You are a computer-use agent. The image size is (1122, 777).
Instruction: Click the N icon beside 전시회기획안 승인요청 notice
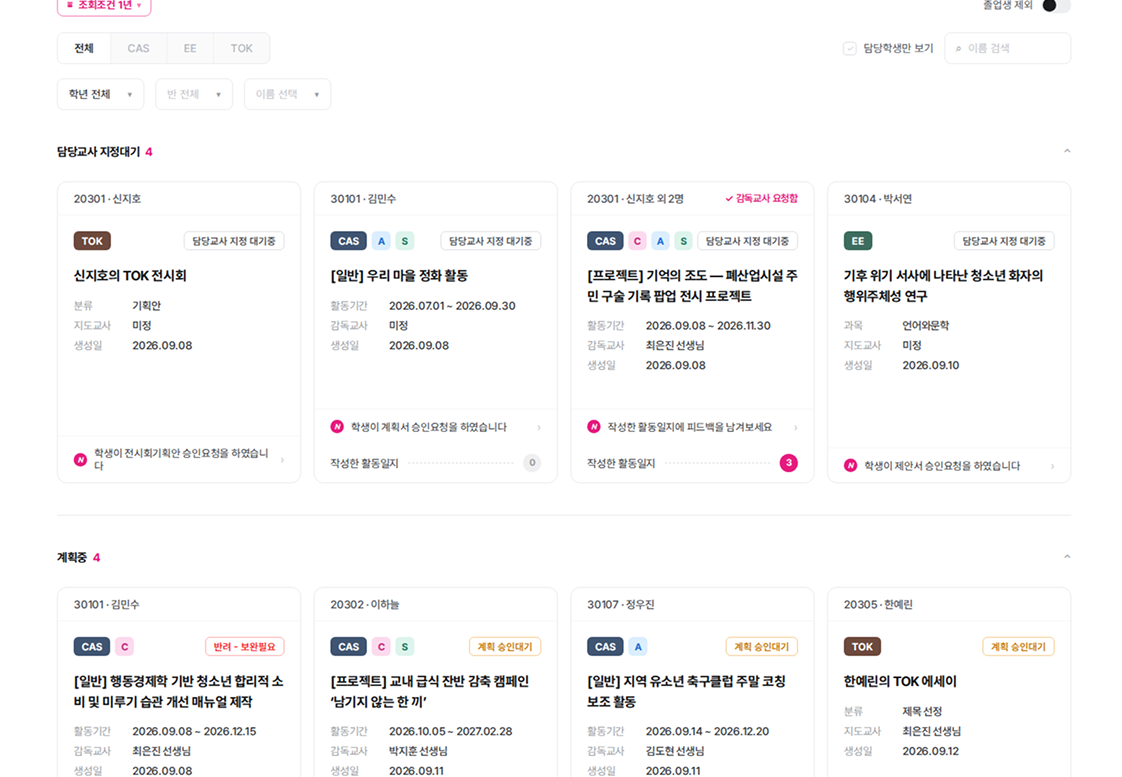click(x=80, y=459)
